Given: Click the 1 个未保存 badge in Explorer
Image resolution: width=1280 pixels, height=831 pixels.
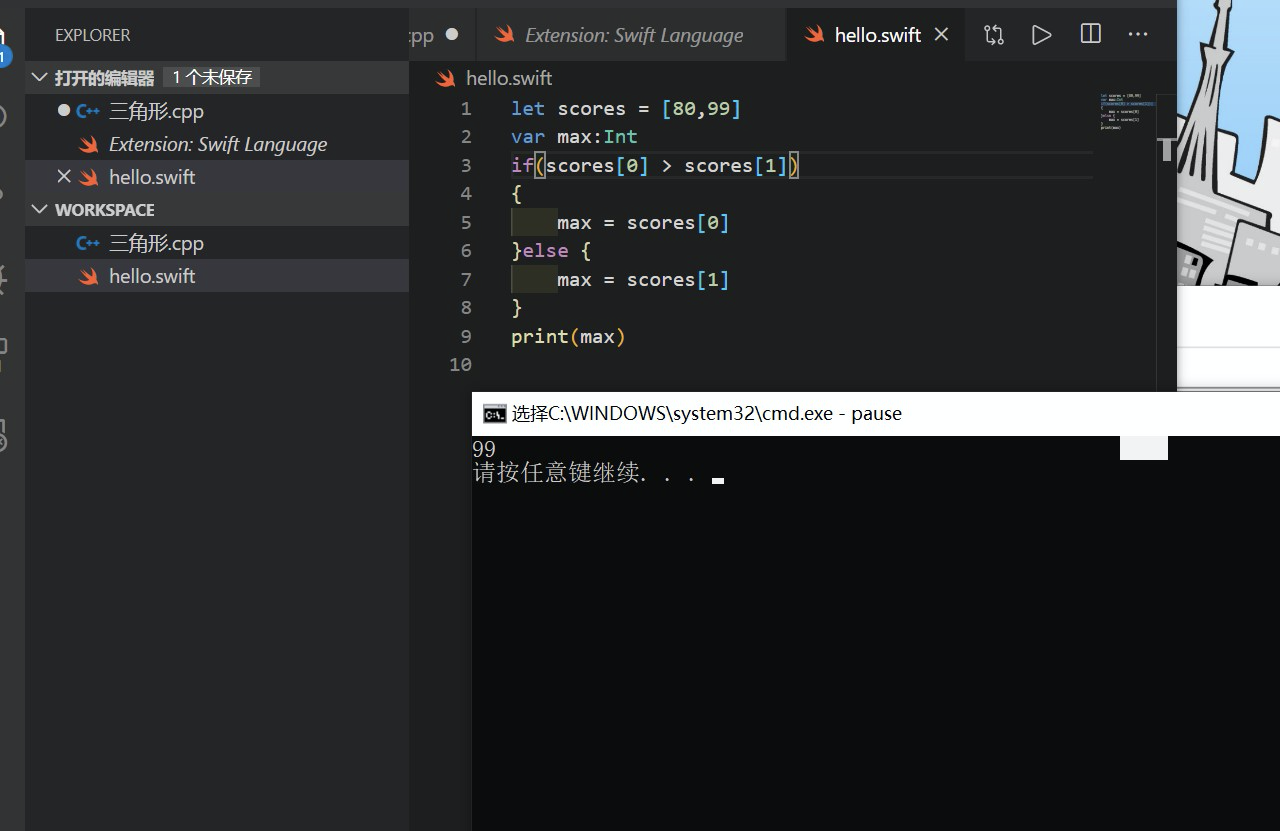Looking at the screenshot, I should point(211,77).
